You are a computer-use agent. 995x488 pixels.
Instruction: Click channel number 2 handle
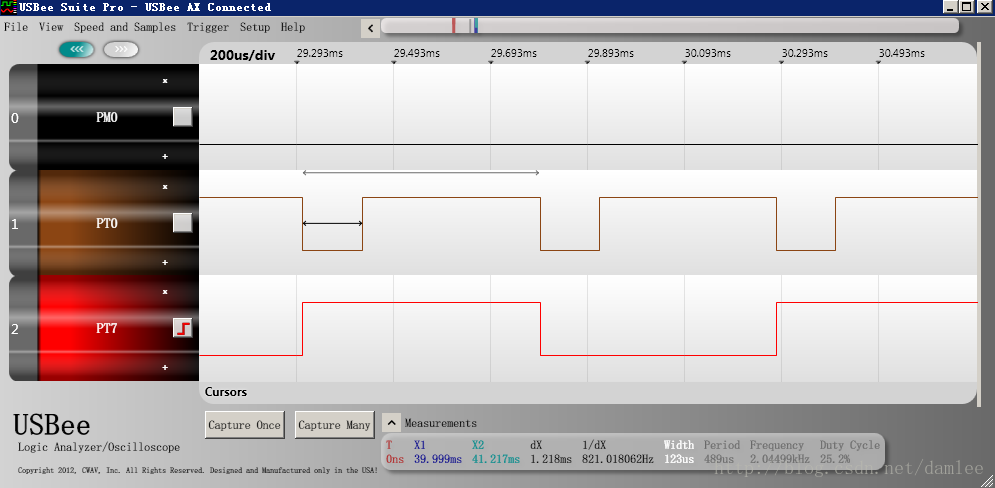[15, 329]
